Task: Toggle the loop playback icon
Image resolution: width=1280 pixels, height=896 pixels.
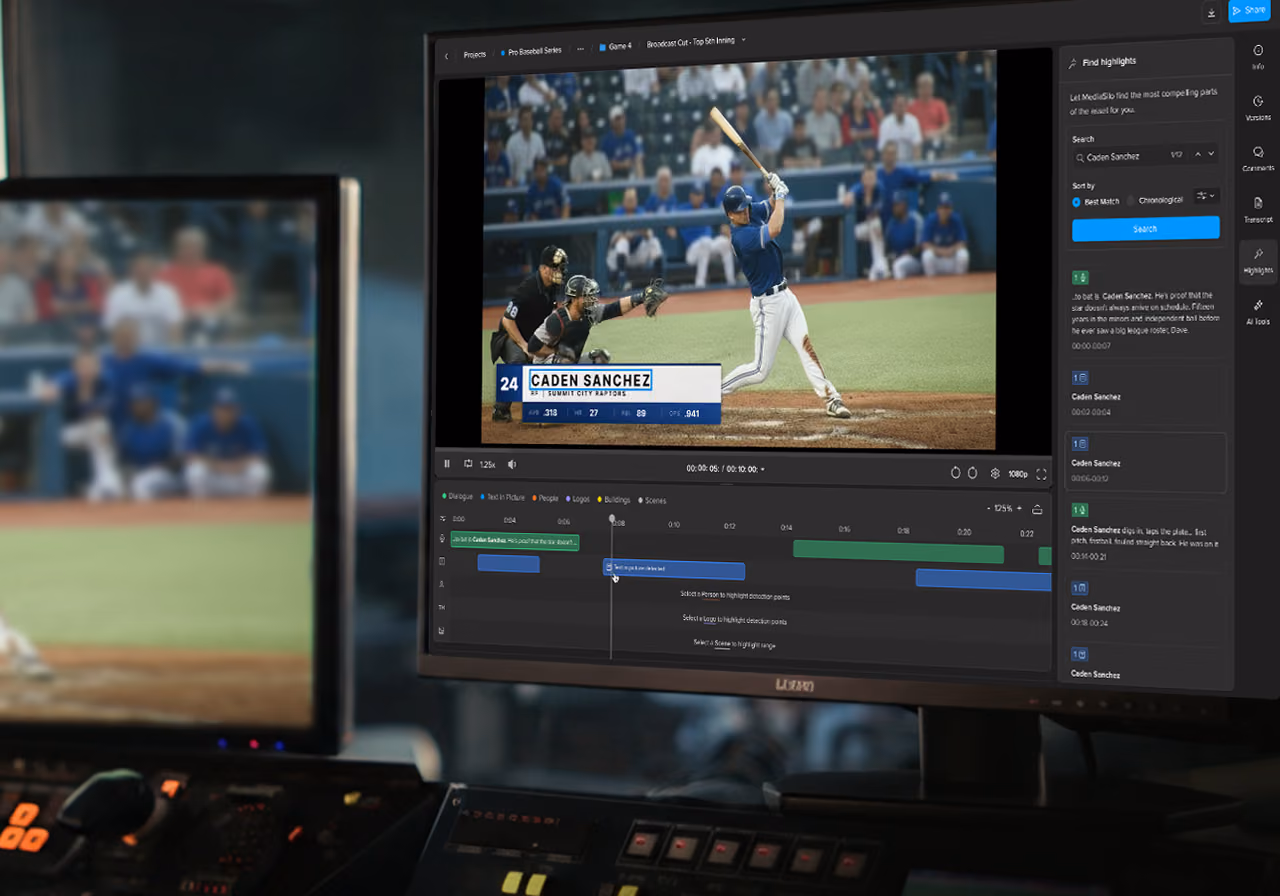Action: (468, 464)
